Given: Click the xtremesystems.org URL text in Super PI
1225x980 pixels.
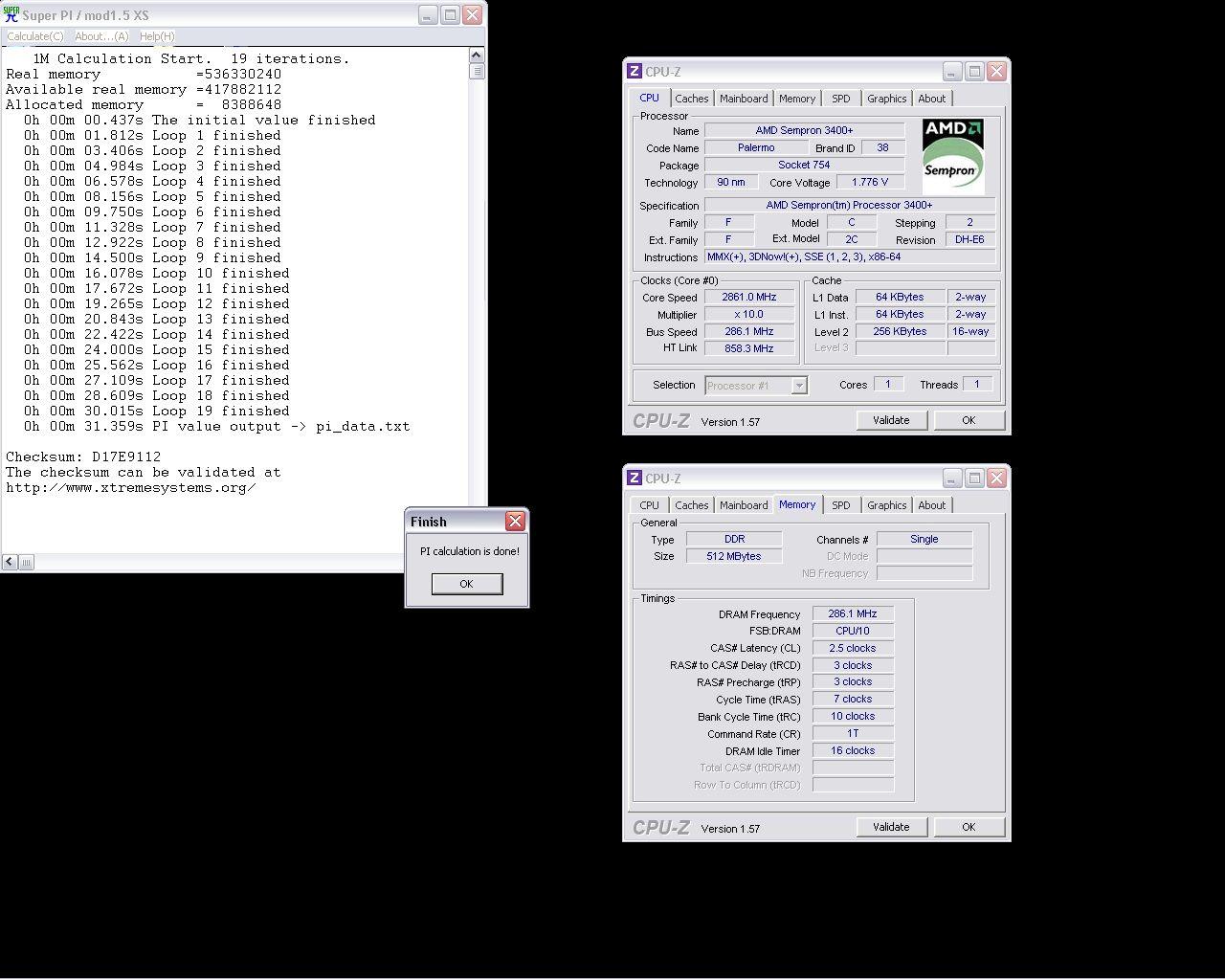Looking at the screenshot, I should click(x=130, y=488).
